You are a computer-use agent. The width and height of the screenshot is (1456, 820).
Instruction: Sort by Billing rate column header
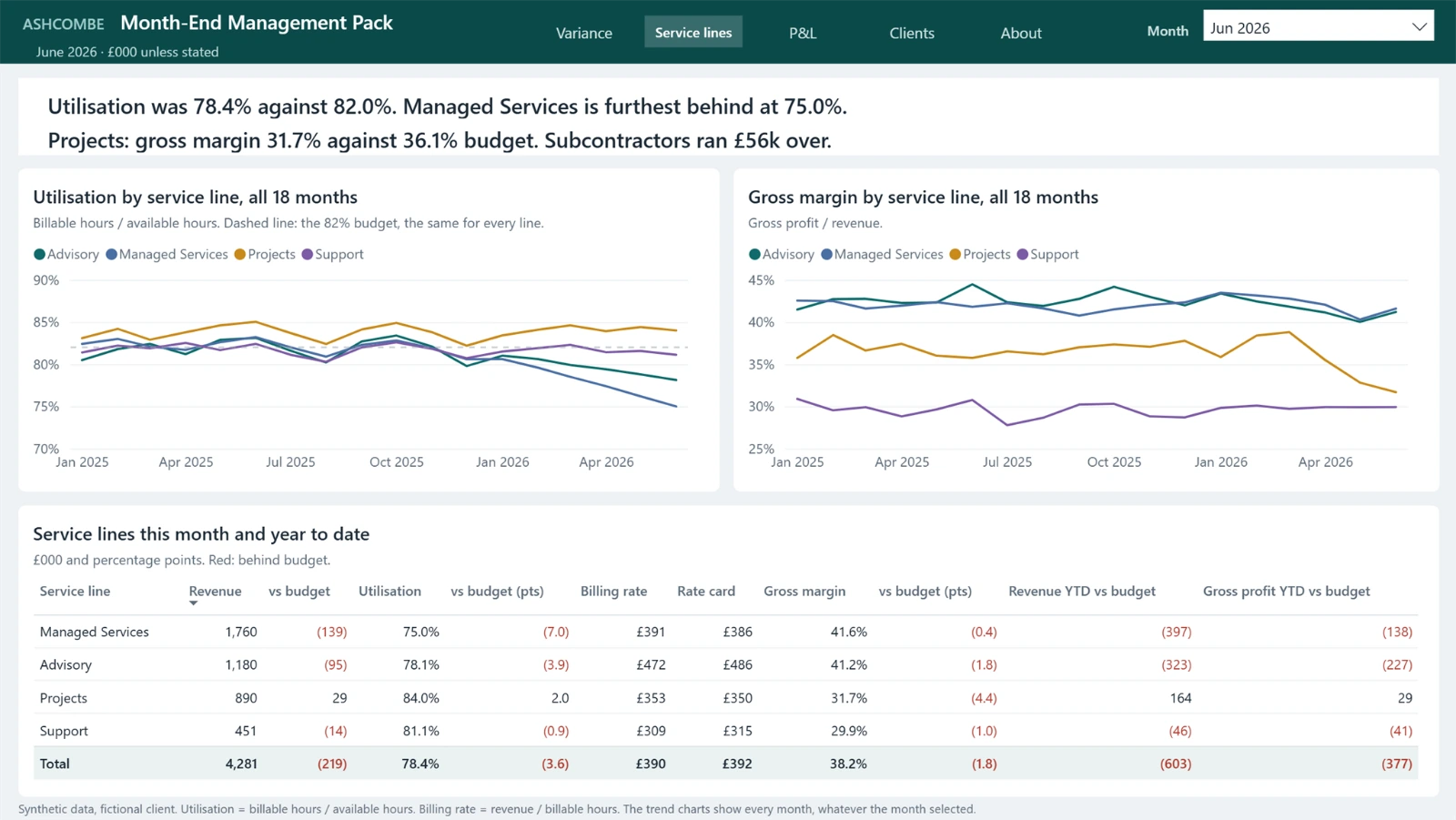(x=613, y=591)
